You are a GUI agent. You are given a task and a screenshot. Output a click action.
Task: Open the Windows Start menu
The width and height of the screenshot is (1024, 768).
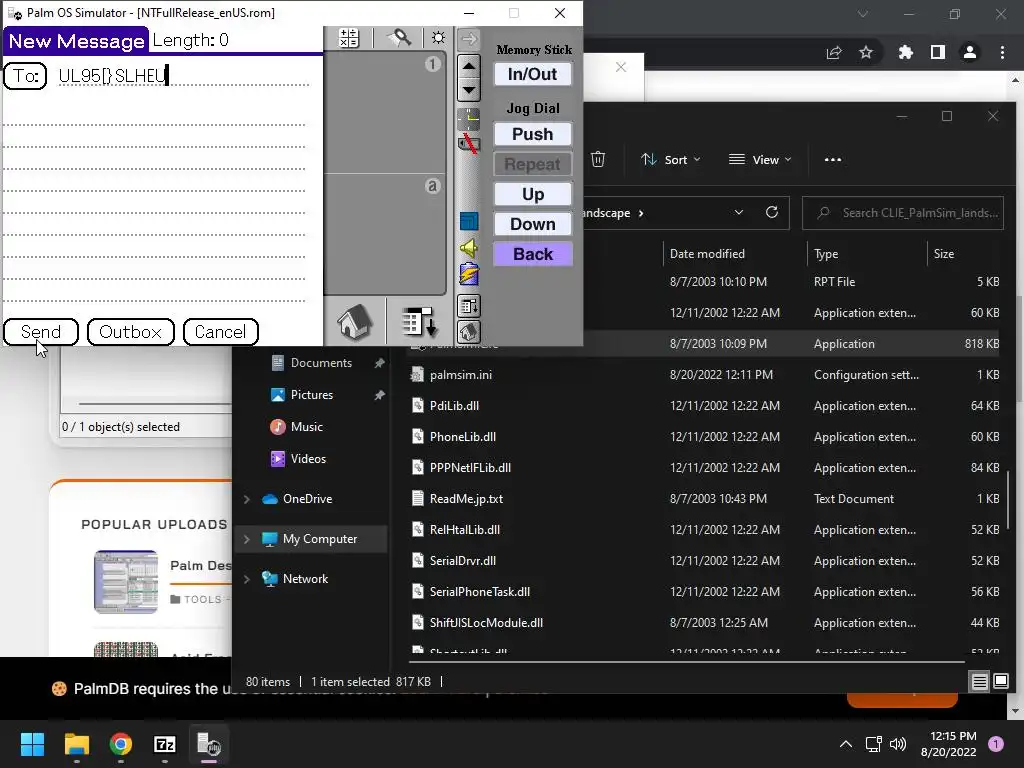pyautogui.click(x=32, y=744)
